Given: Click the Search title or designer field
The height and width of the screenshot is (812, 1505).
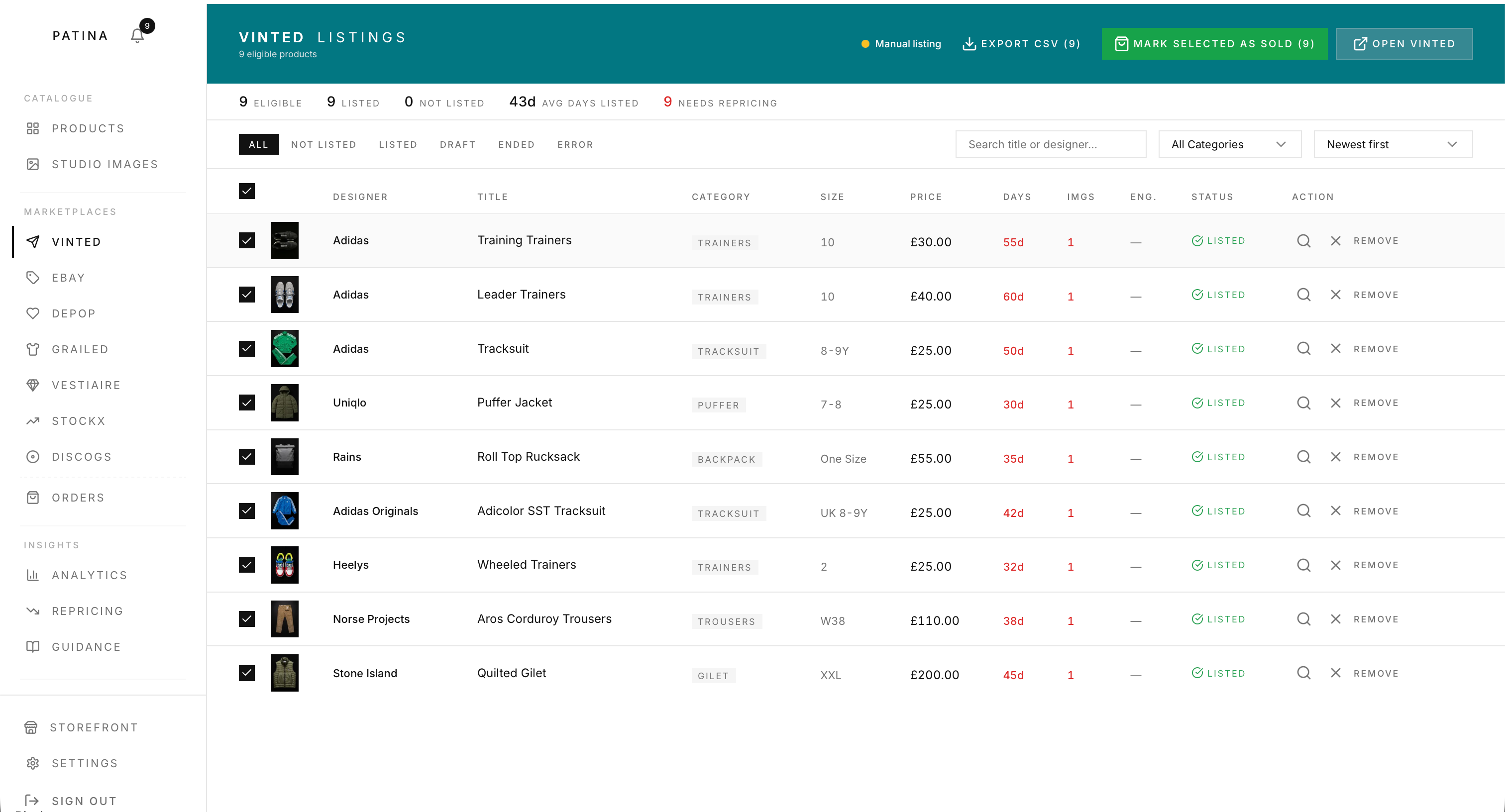Looking at the screenshot, I should pyautogui.click(x=1050, y=144).
